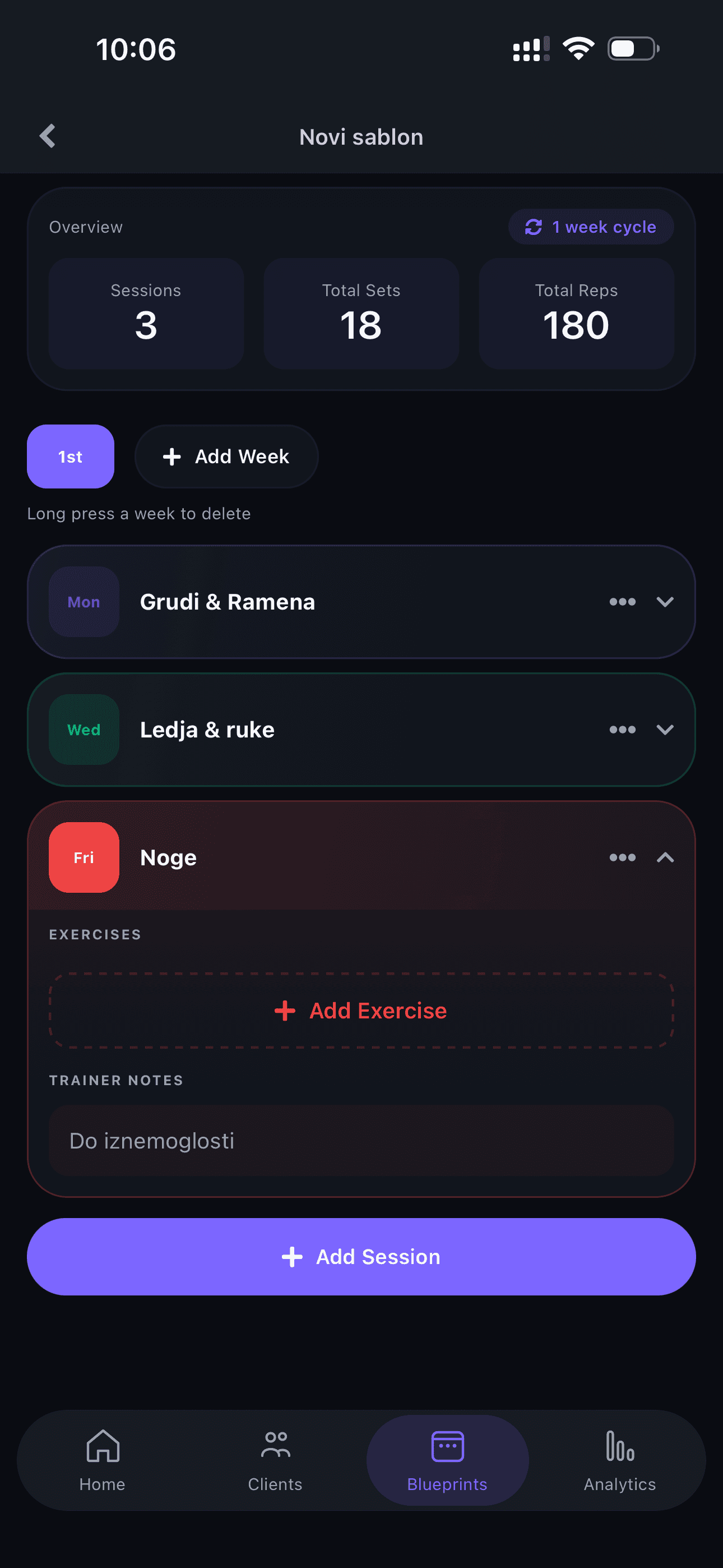Screen dimensions: 723x1568
Task: Tap Add Exercise in Noge session
Action: [361, 1011]
